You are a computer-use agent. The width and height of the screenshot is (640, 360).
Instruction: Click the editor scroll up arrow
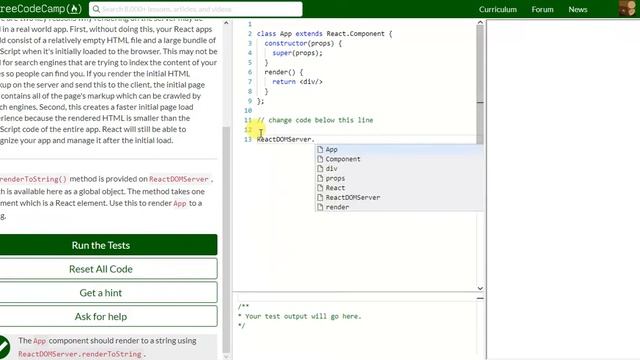[480, 23]
